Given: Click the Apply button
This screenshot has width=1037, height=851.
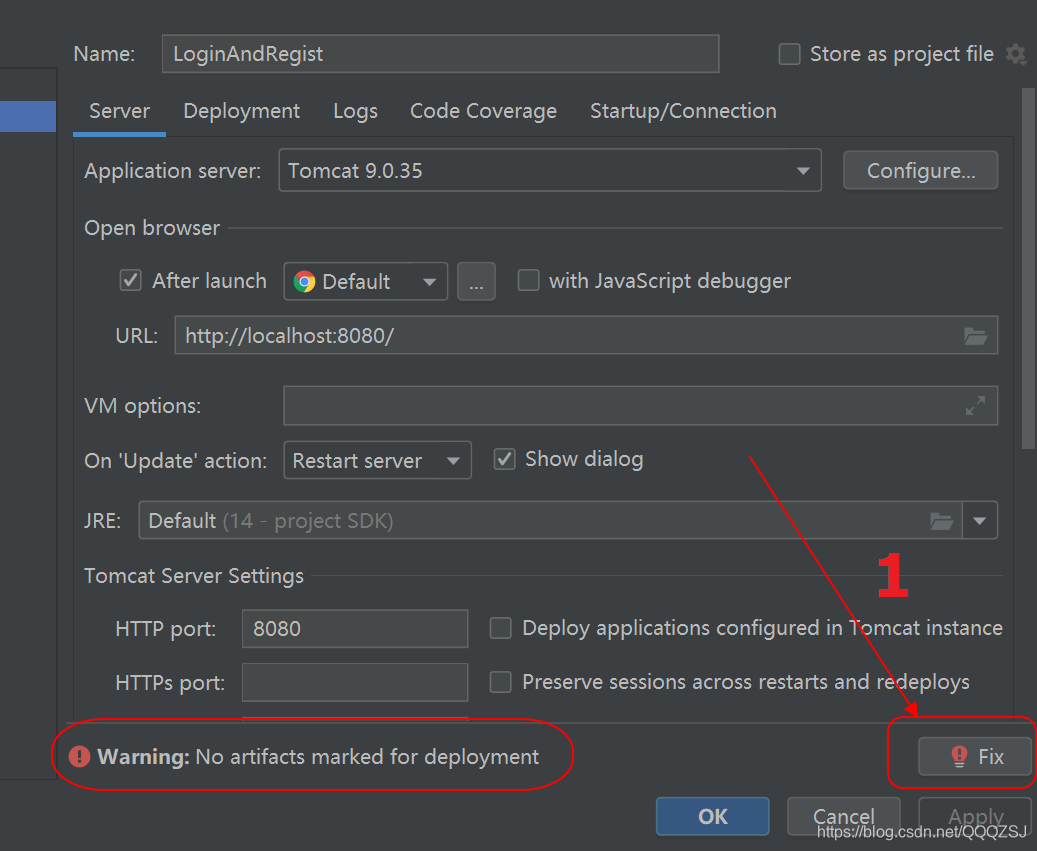Looking at the screenshot, I should [x=975, y=817].
